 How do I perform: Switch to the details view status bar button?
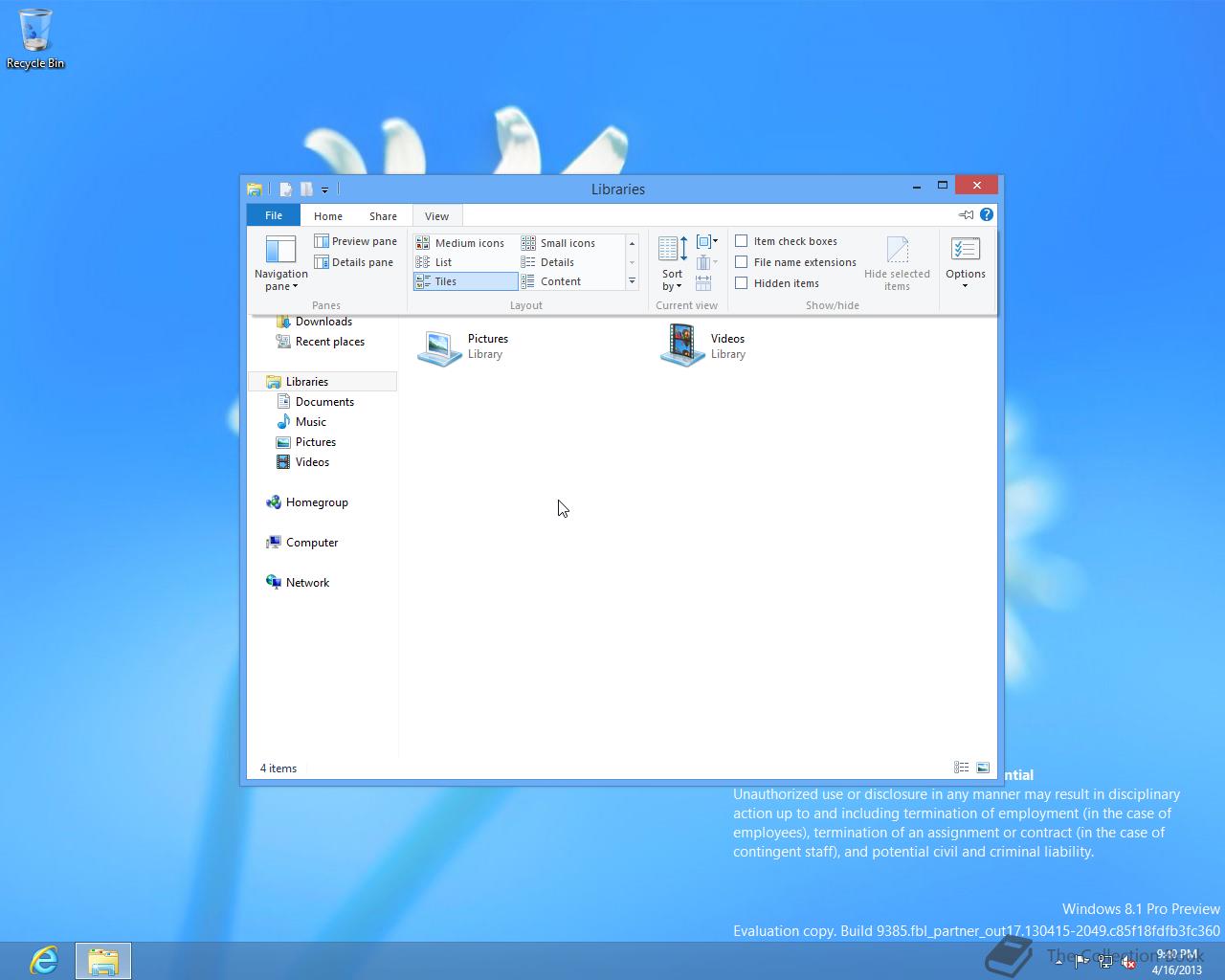pyautogui.click(x=962, y=768)
